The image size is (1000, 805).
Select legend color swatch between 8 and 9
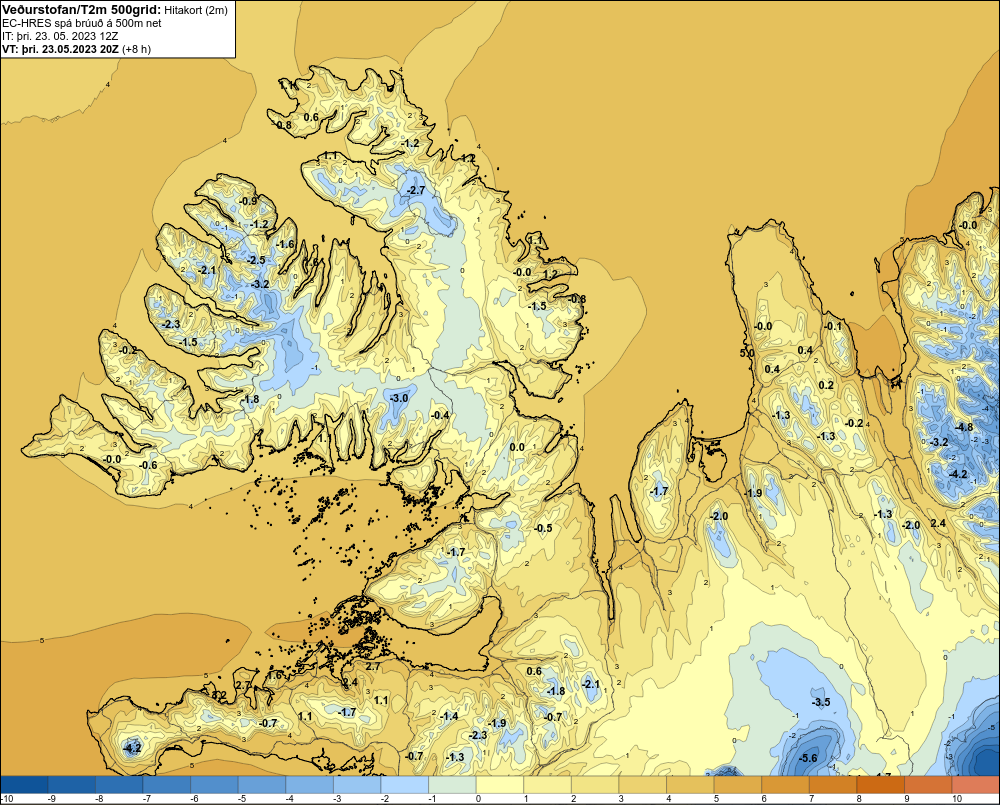[881, 784]
